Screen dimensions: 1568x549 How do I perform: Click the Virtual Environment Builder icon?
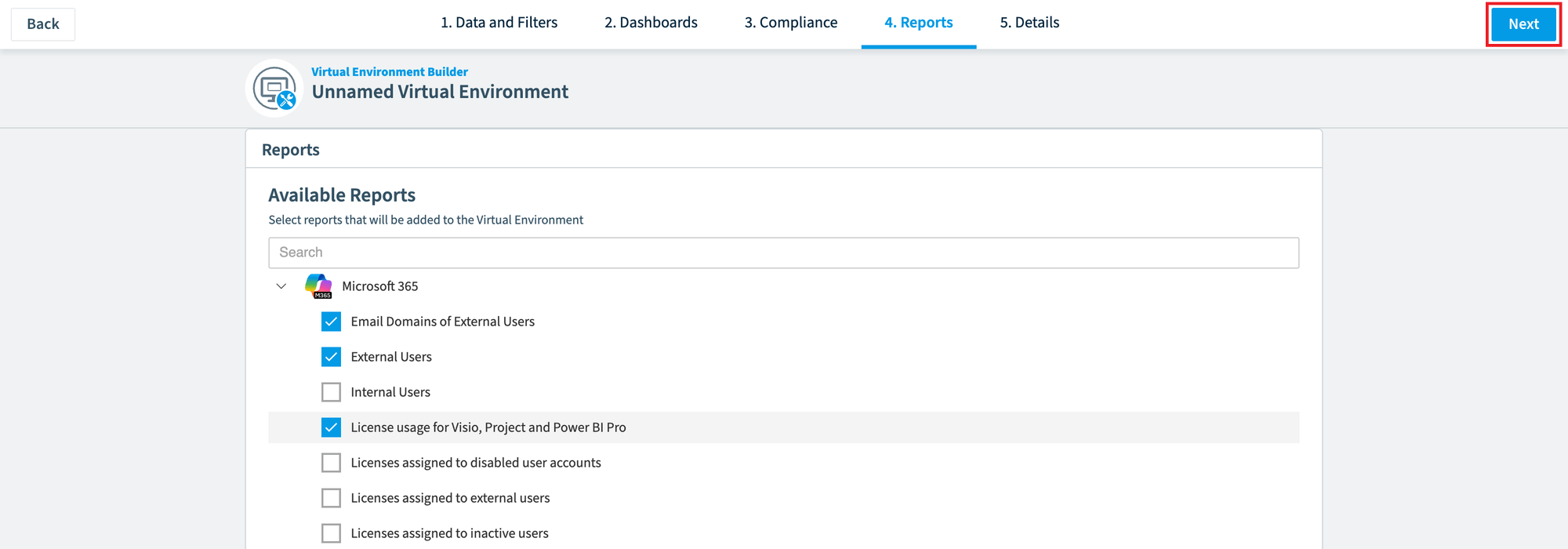click(x=274, y=88)
